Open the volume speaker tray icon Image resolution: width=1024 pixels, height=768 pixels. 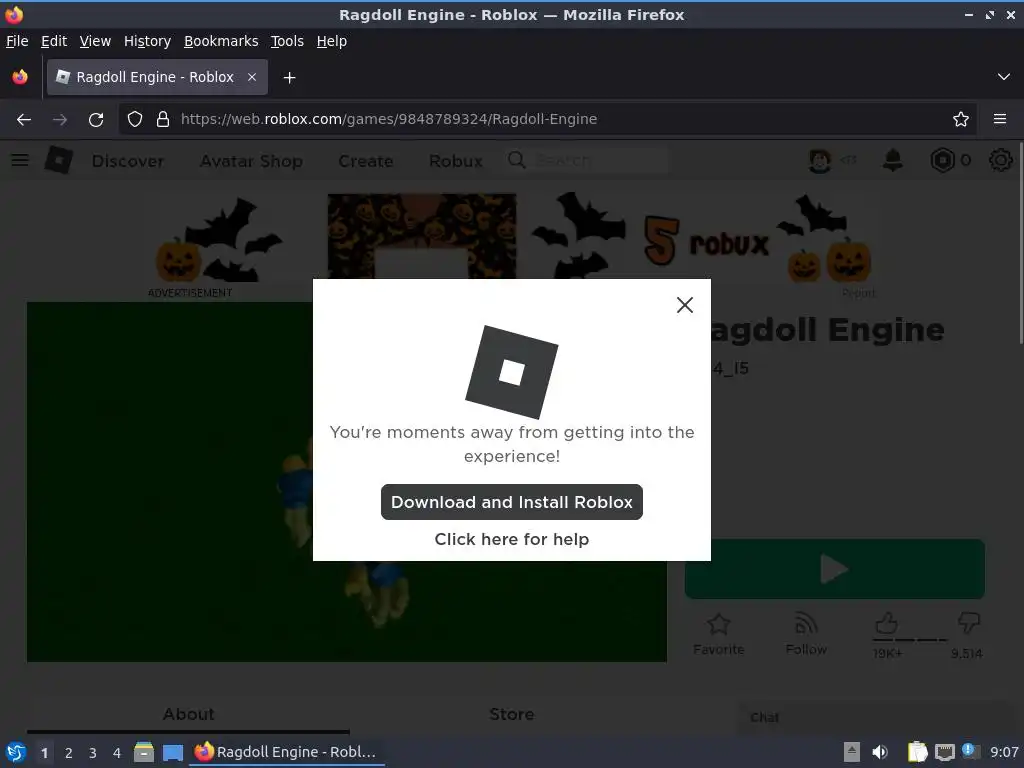click(880, 752)
